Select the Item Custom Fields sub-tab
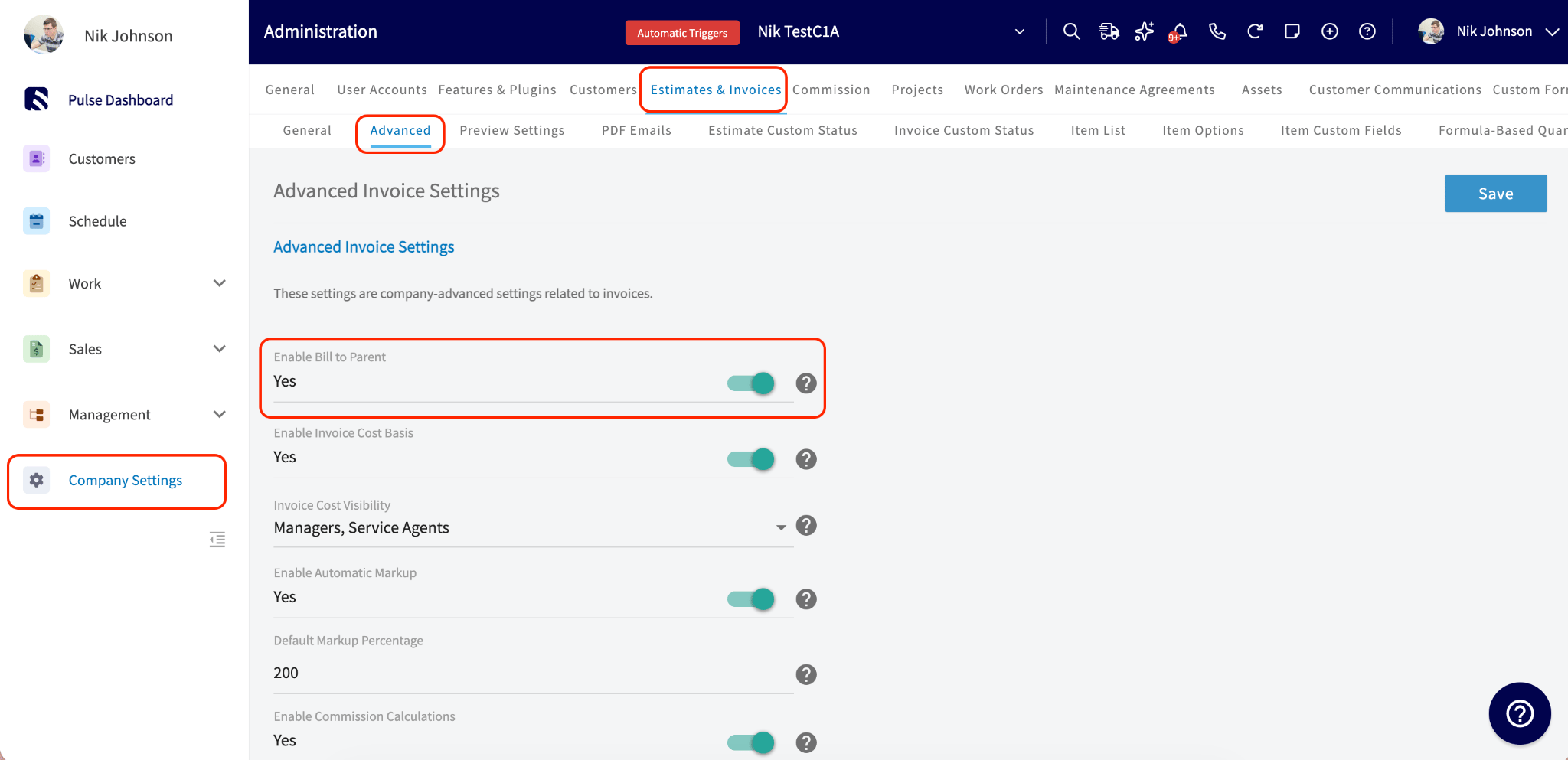 (x=1341, y=130)
